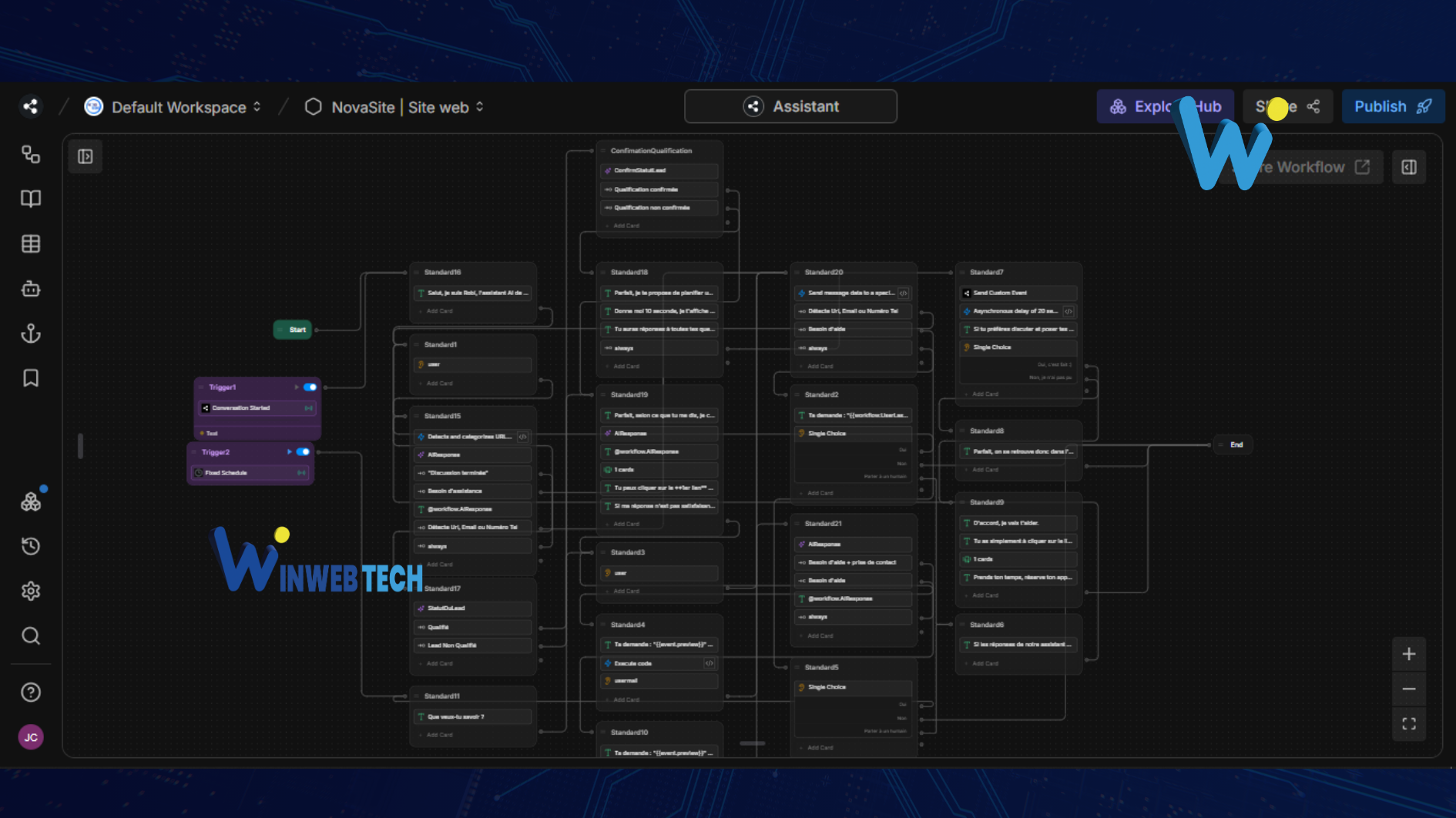Click the Standard21 node title
Screen dimensions: 1456x818
click(x=824, y=524)
